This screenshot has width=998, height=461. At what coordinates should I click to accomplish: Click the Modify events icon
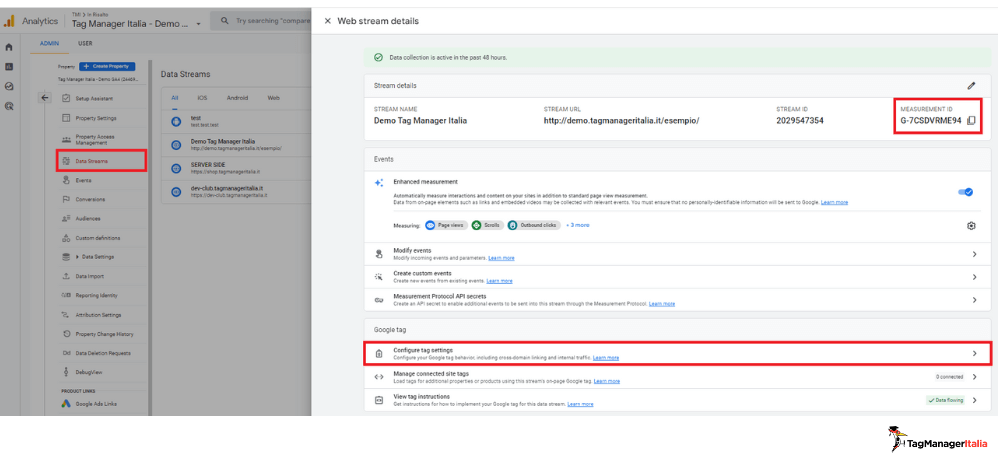click(x=379, y=254)
